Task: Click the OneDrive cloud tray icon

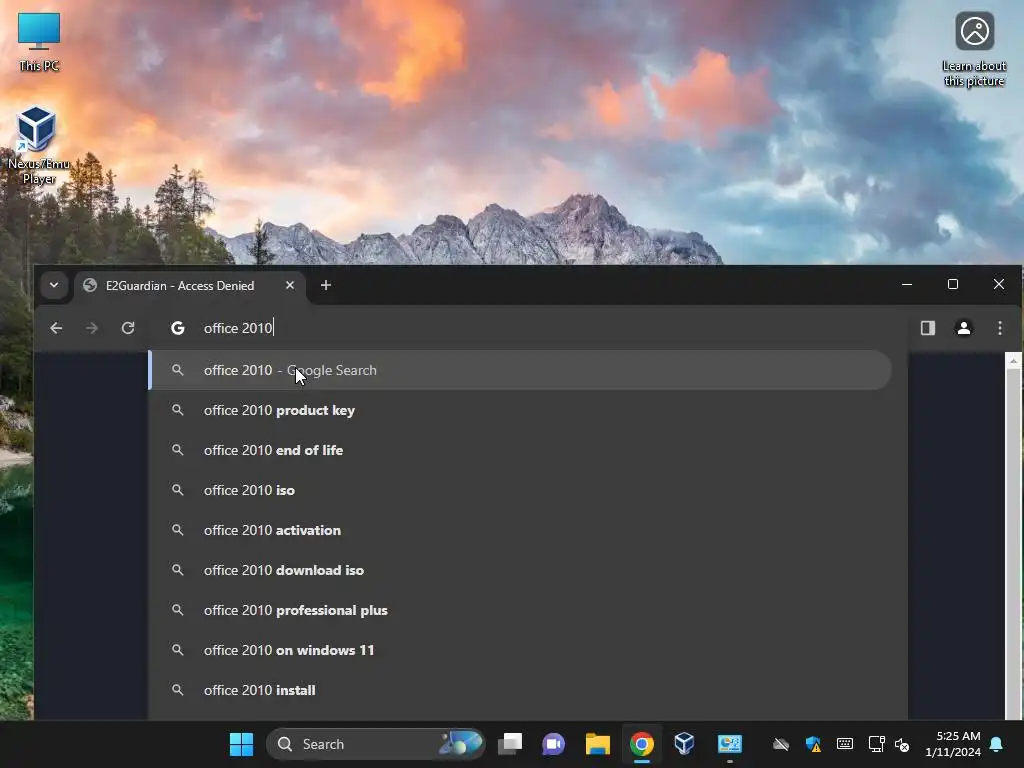Action: coord(780,744)
